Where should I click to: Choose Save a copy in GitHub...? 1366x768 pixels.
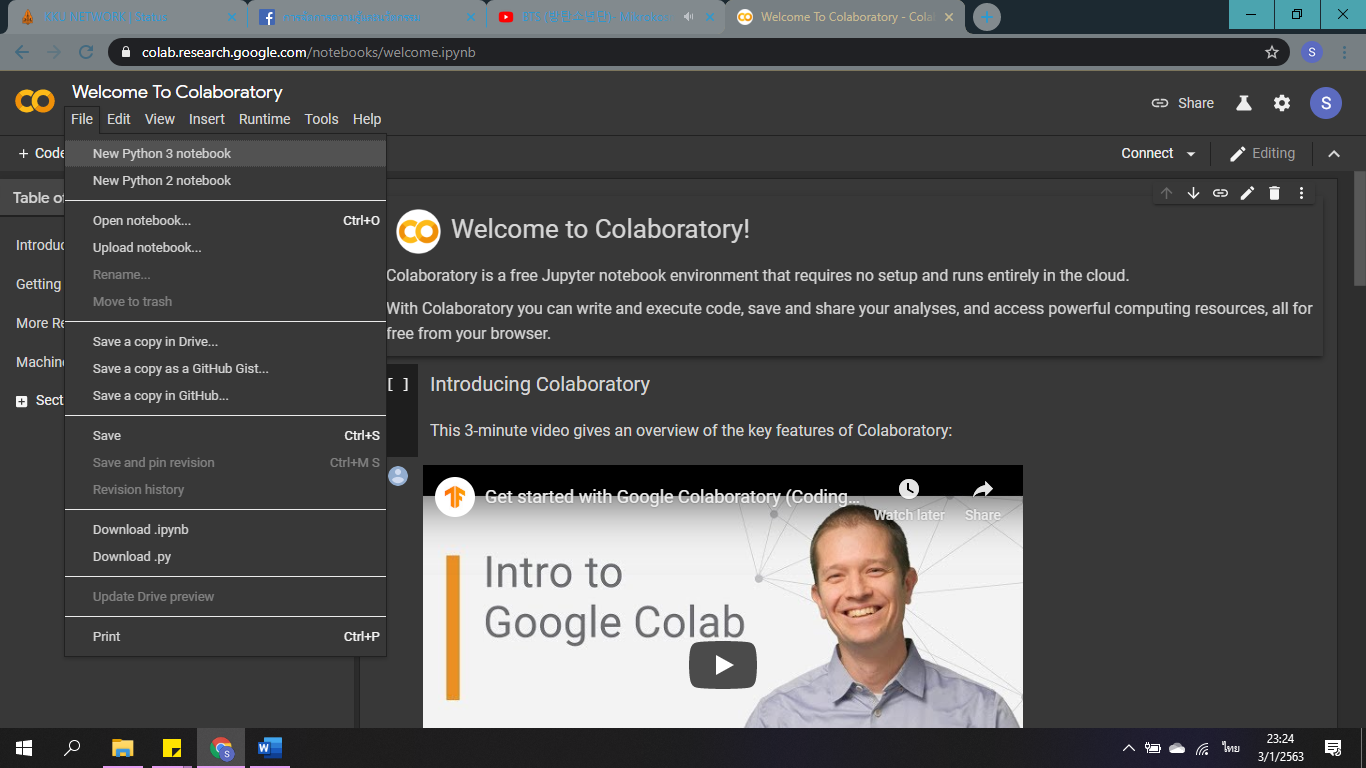coord(225,395)
